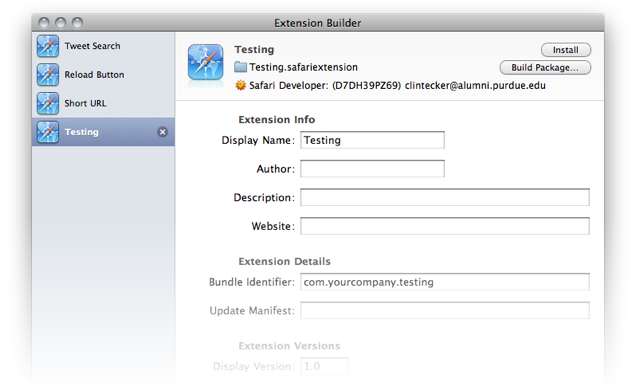Image resolution: width=636 pixels, height=390 pixels.
Task: Edit the Bundle Identifier field
Action: (x=445, y=282)
